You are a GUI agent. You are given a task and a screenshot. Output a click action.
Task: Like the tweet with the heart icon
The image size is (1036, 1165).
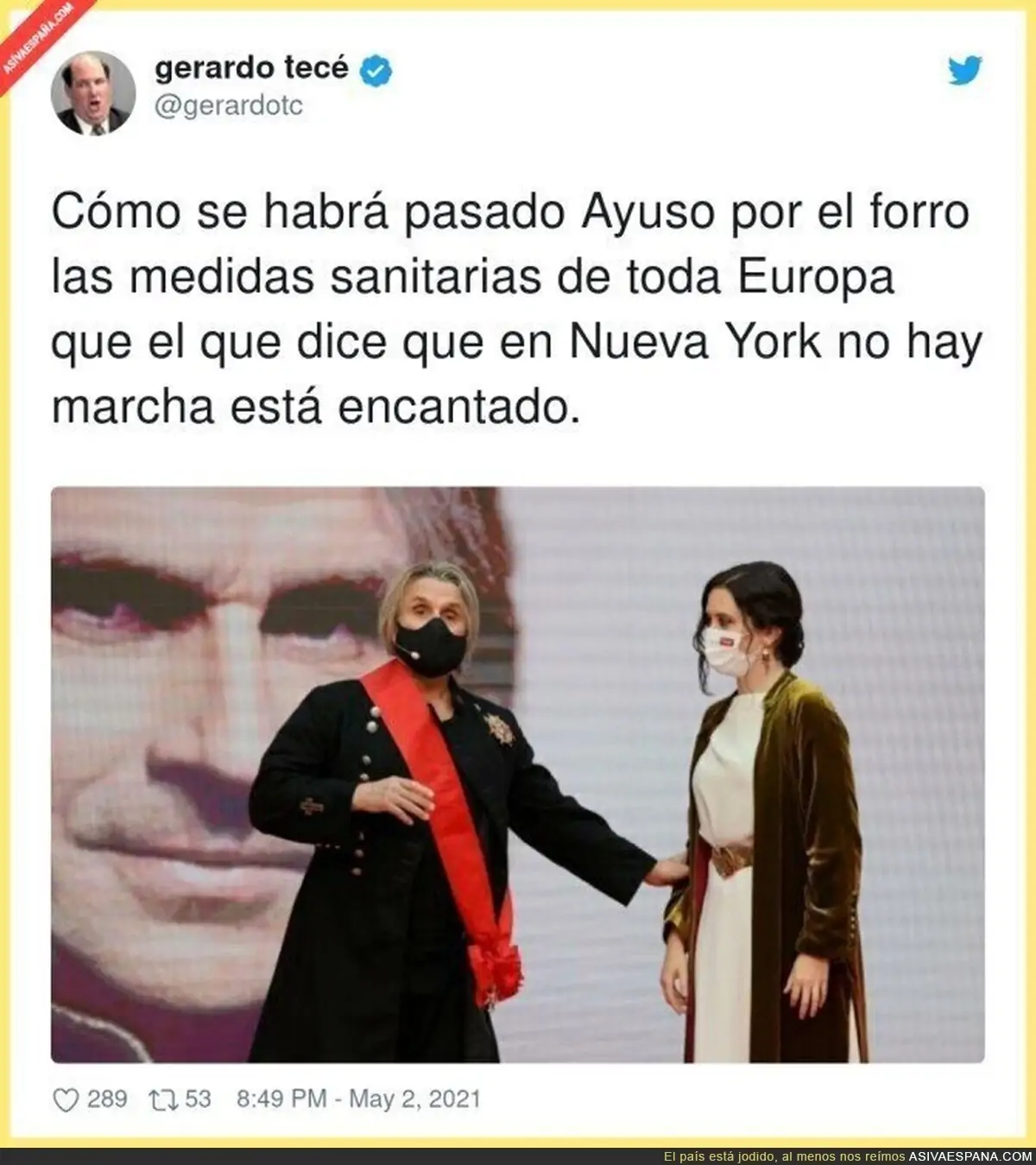(x=66, y=1099)
